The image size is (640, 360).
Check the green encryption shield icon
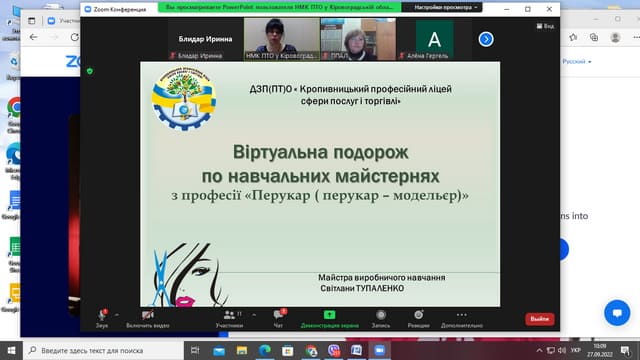90,71
